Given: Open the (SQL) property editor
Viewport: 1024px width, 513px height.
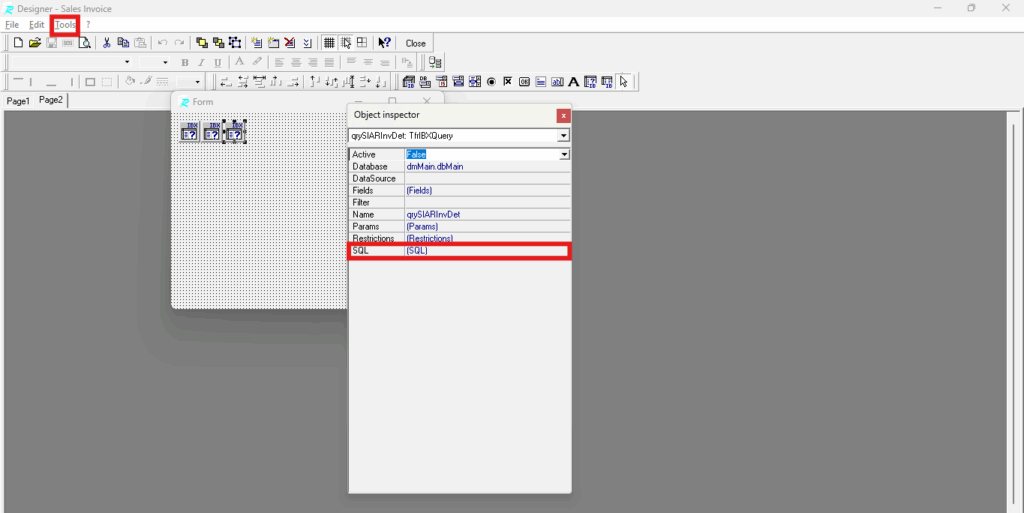Looking at the screenshot, I should (x=487, y=251).
